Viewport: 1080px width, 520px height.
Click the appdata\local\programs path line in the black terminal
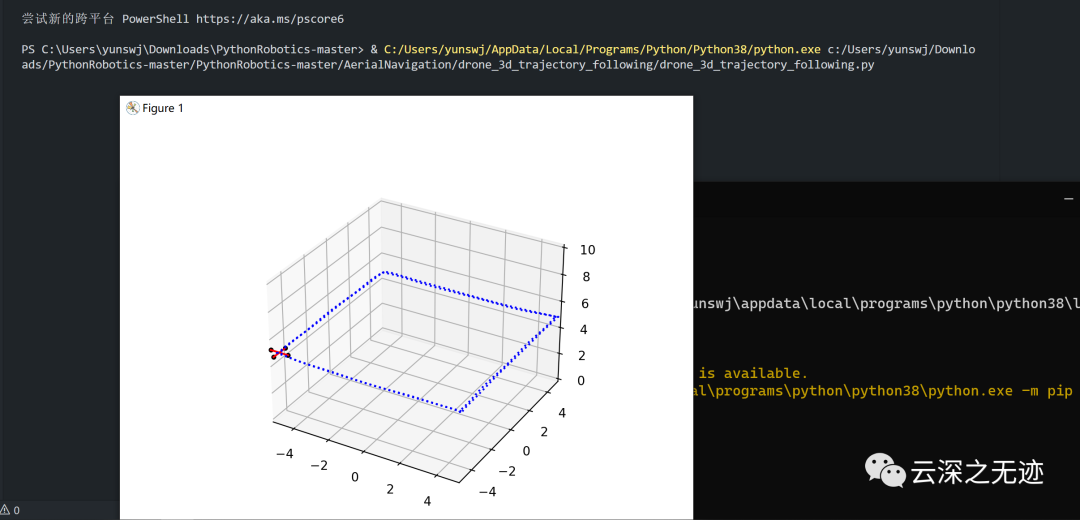[886, 303]
